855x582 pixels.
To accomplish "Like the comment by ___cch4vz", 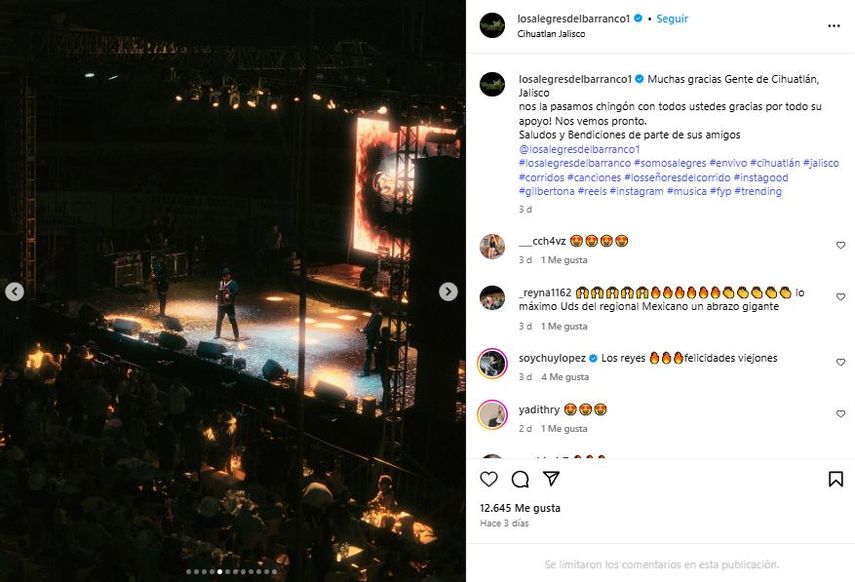I will tap(840, 245).
